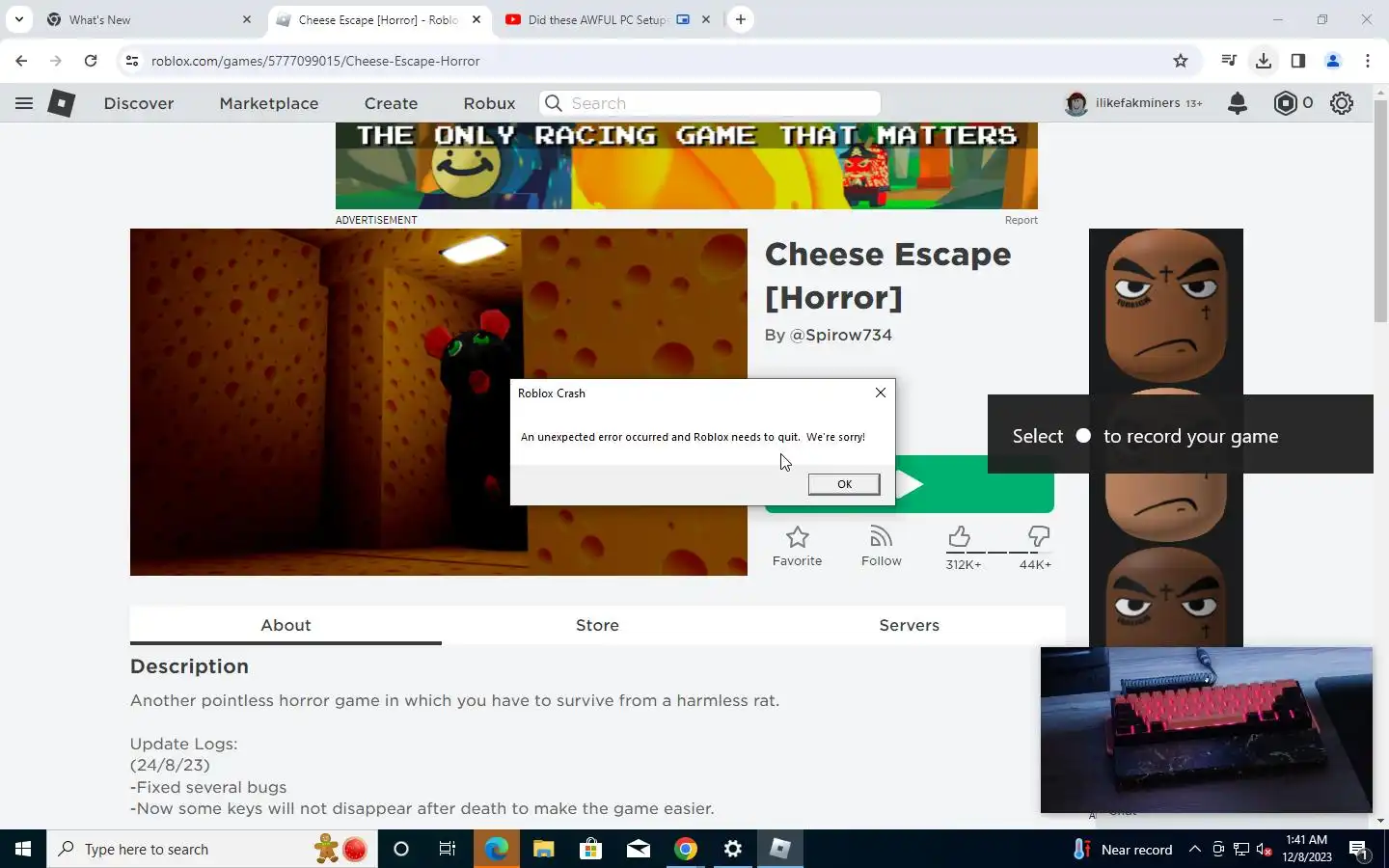1389x868 pixels.
Task: Go back in browser history
Action: 21,61
